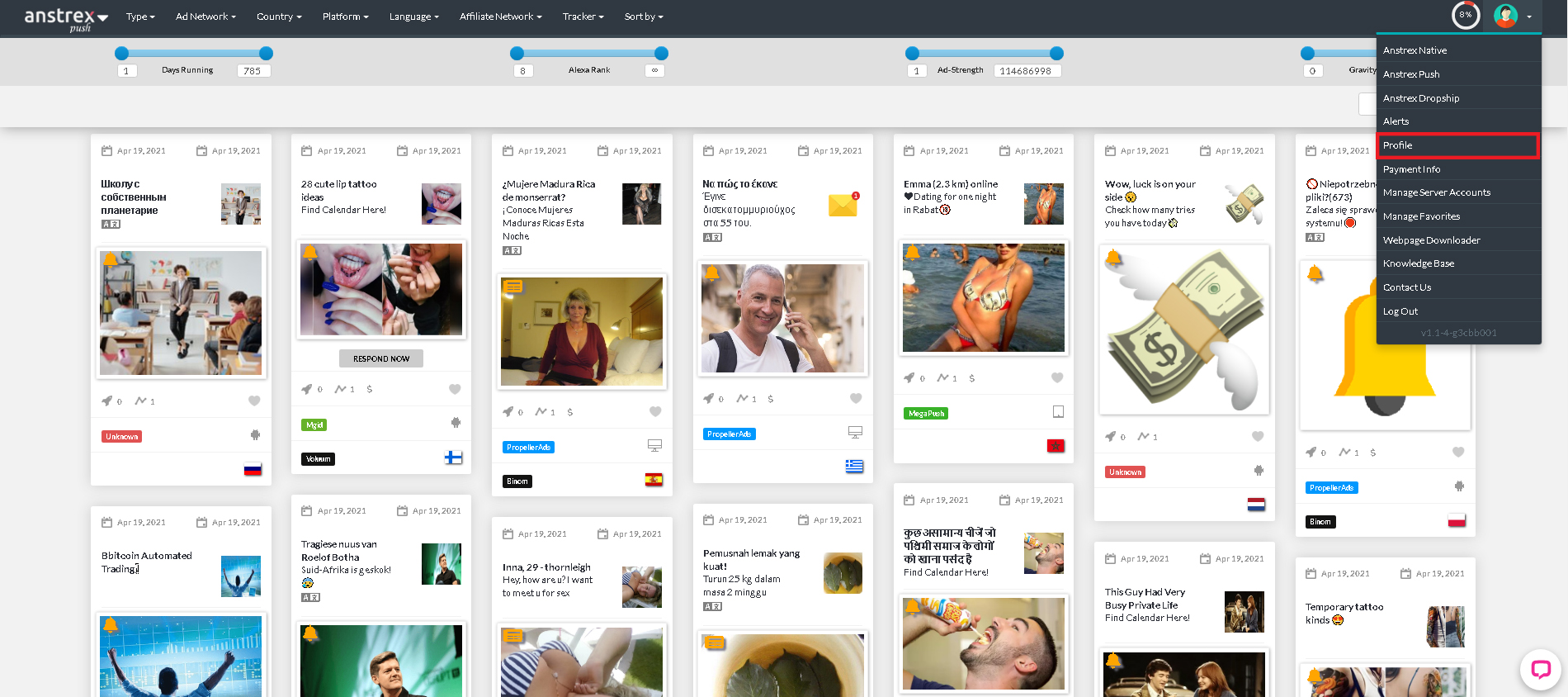Favorite the cute lip tattoo ad
Image resolution: width=1568 pixels, height=697 pixels.
click(455, 389)
